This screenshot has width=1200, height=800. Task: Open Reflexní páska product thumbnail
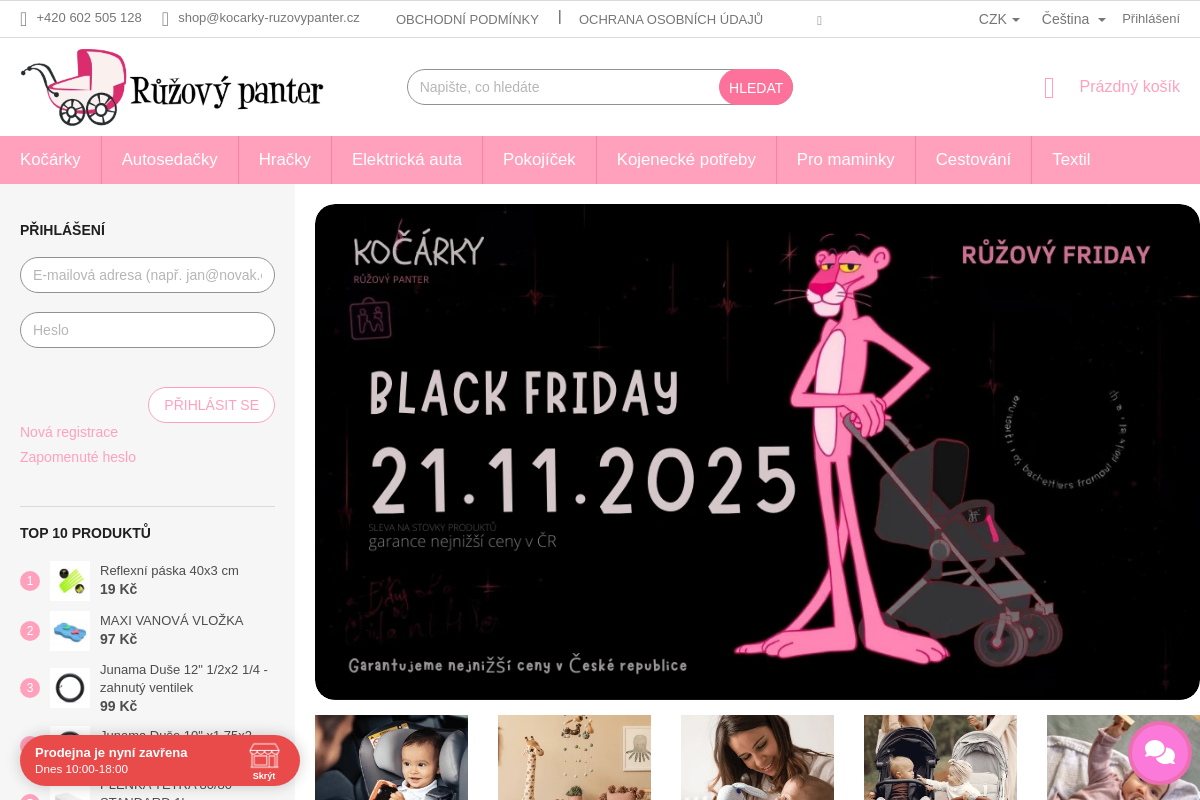point(70,581)
